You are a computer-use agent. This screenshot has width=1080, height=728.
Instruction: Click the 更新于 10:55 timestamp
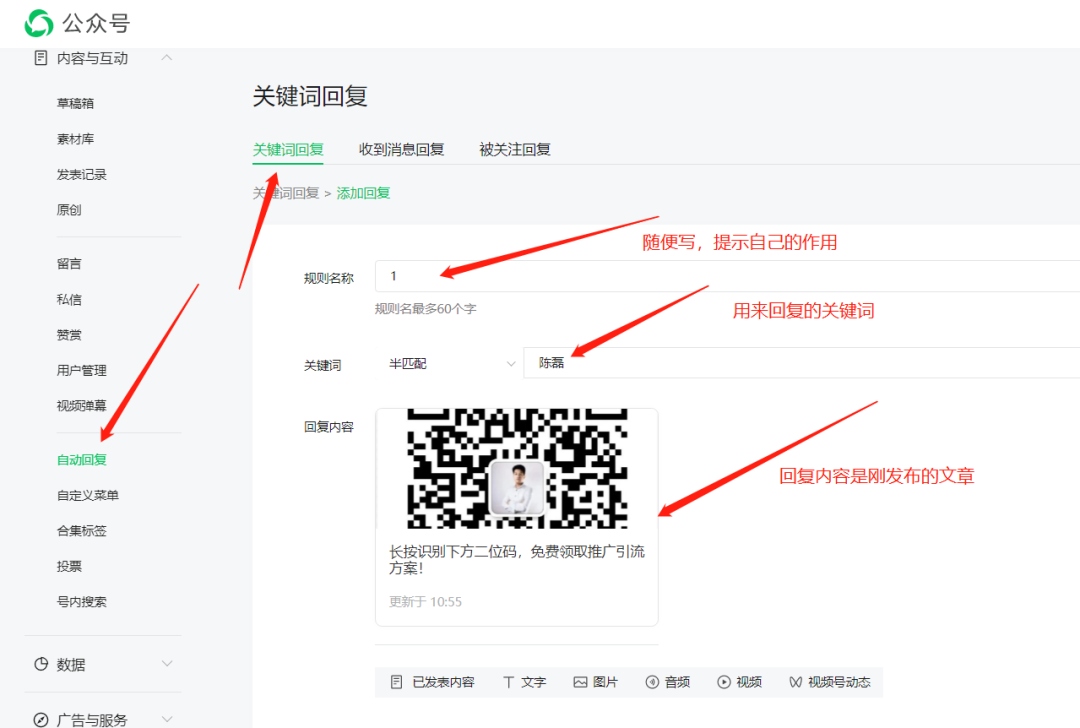[x=425, y=602]
